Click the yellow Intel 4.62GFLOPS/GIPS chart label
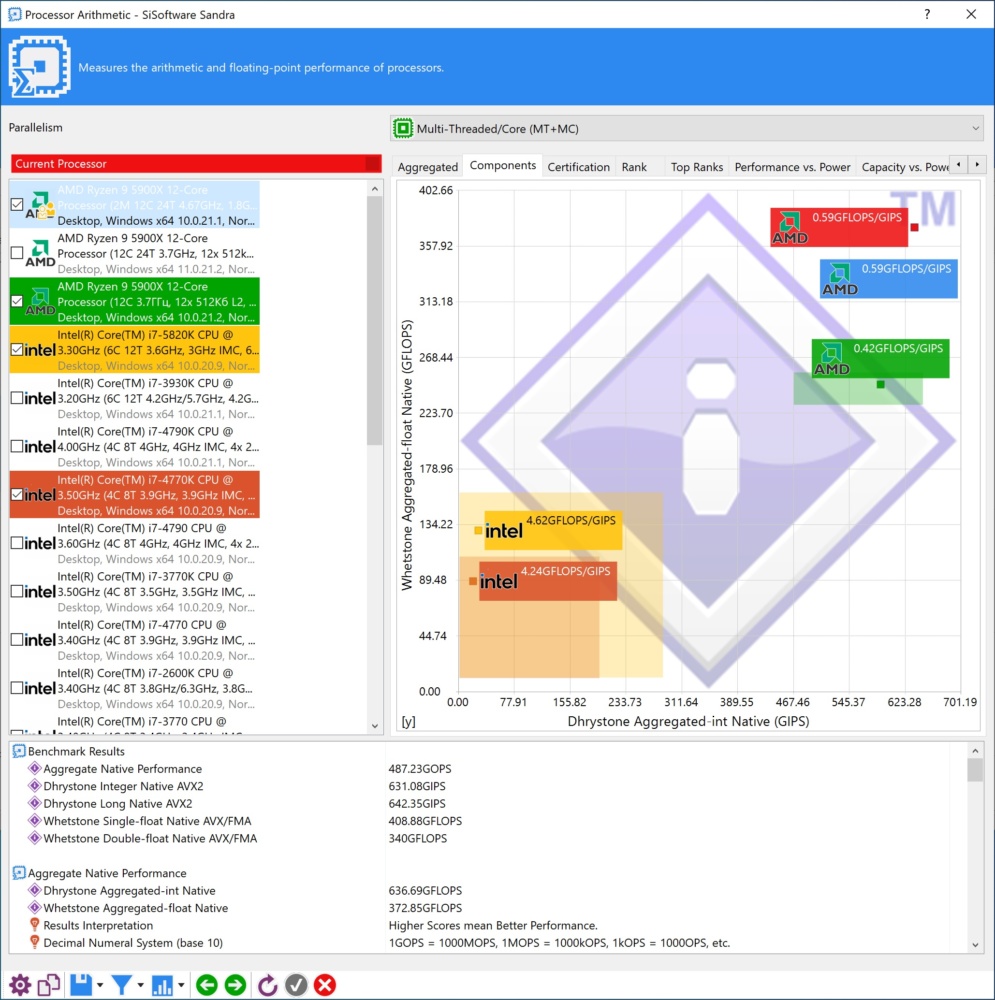Screen dimensions: 995x1000 pos(553,530)
